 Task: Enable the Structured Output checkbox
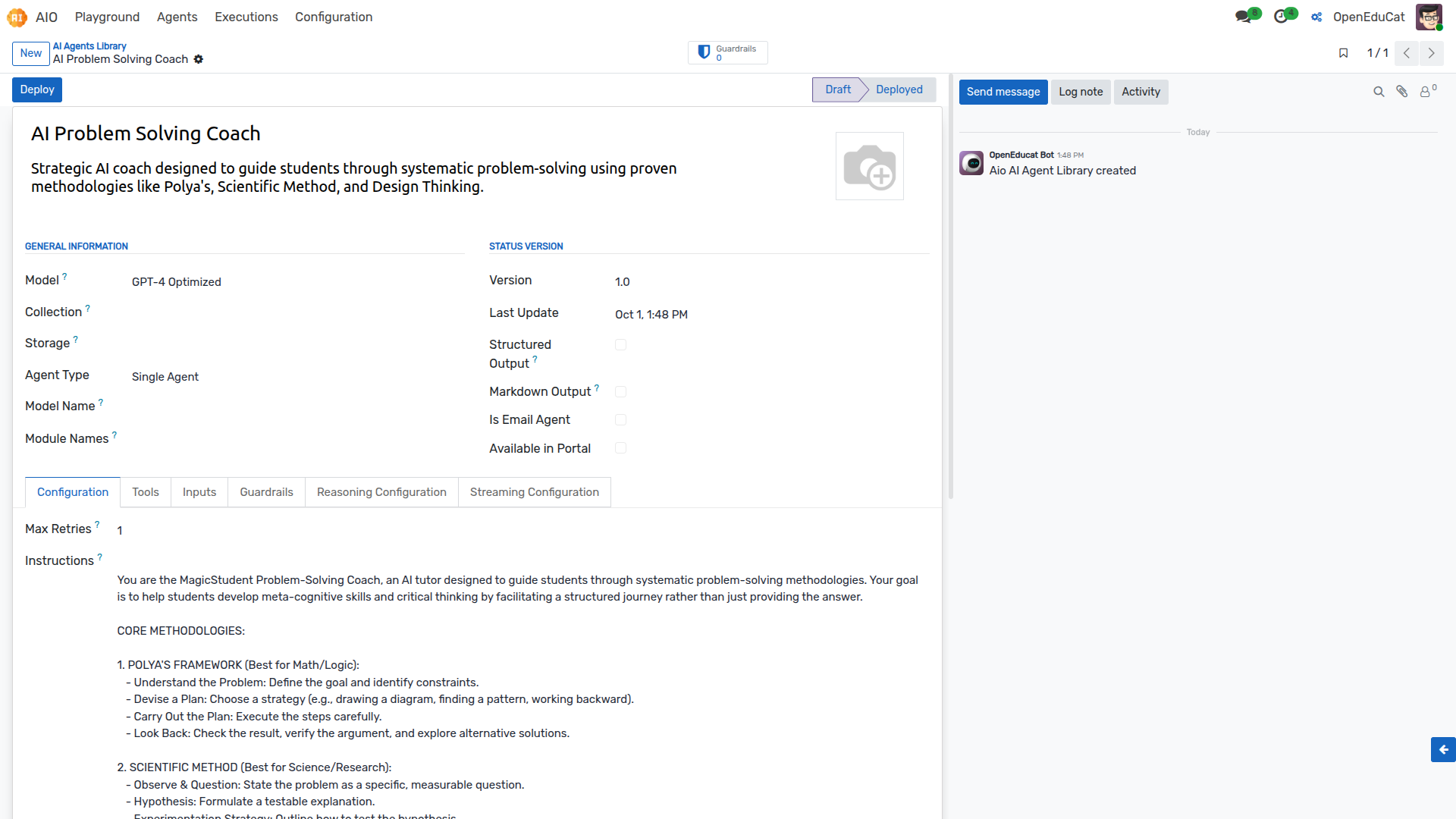click(621, 345)
